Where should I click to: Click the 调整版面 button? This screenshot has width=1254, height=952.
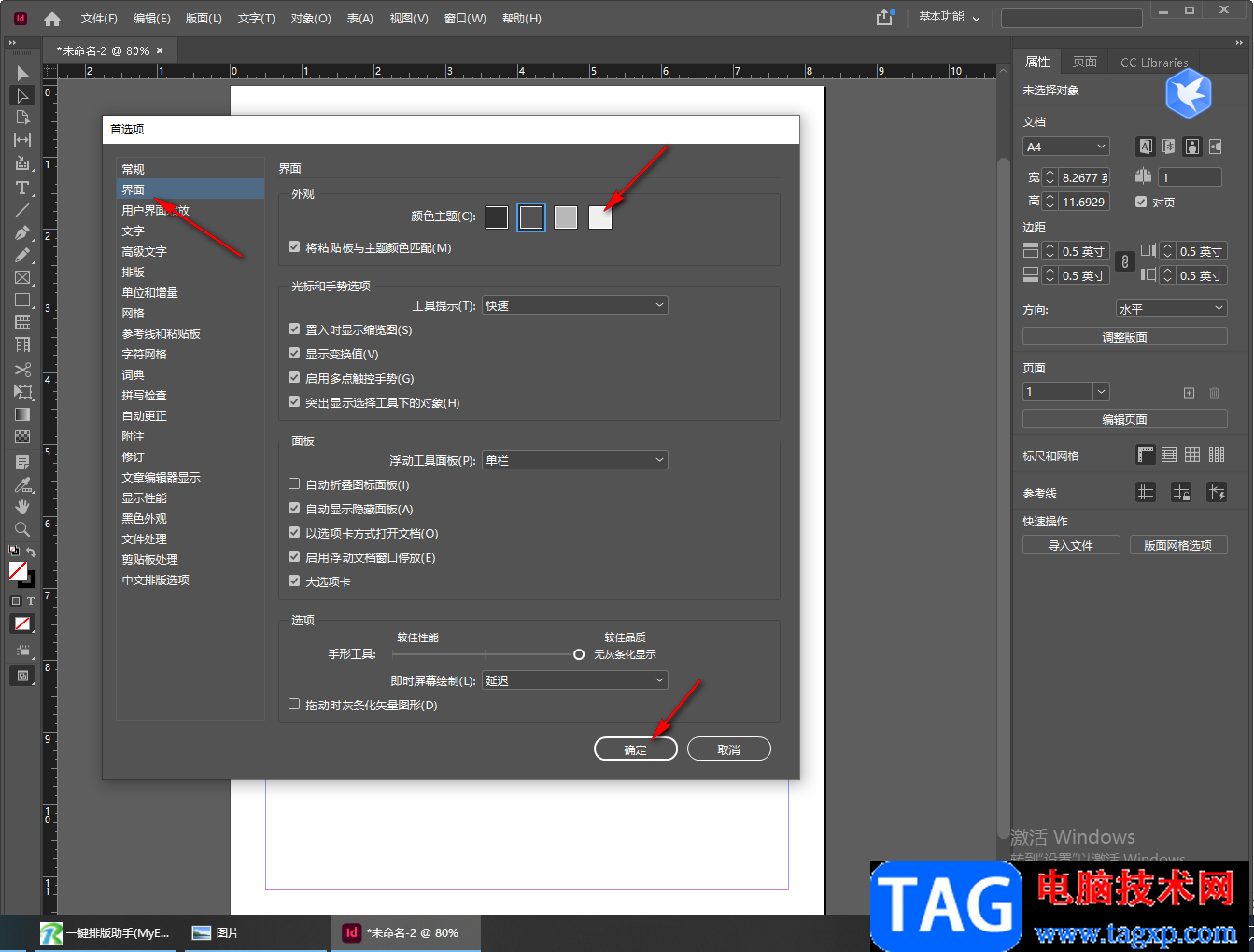coord(1125,337)
